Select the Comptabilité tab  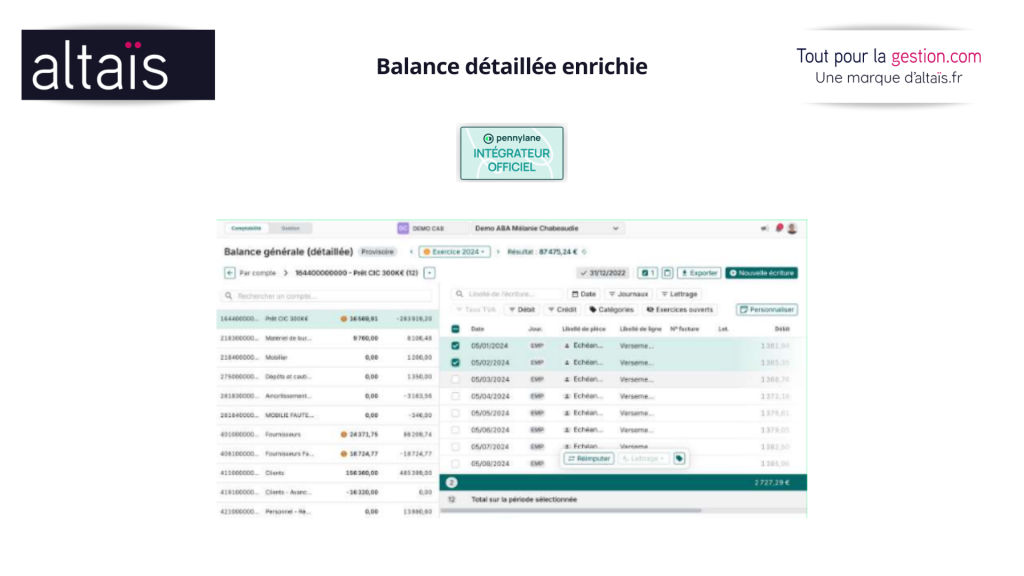246,228
